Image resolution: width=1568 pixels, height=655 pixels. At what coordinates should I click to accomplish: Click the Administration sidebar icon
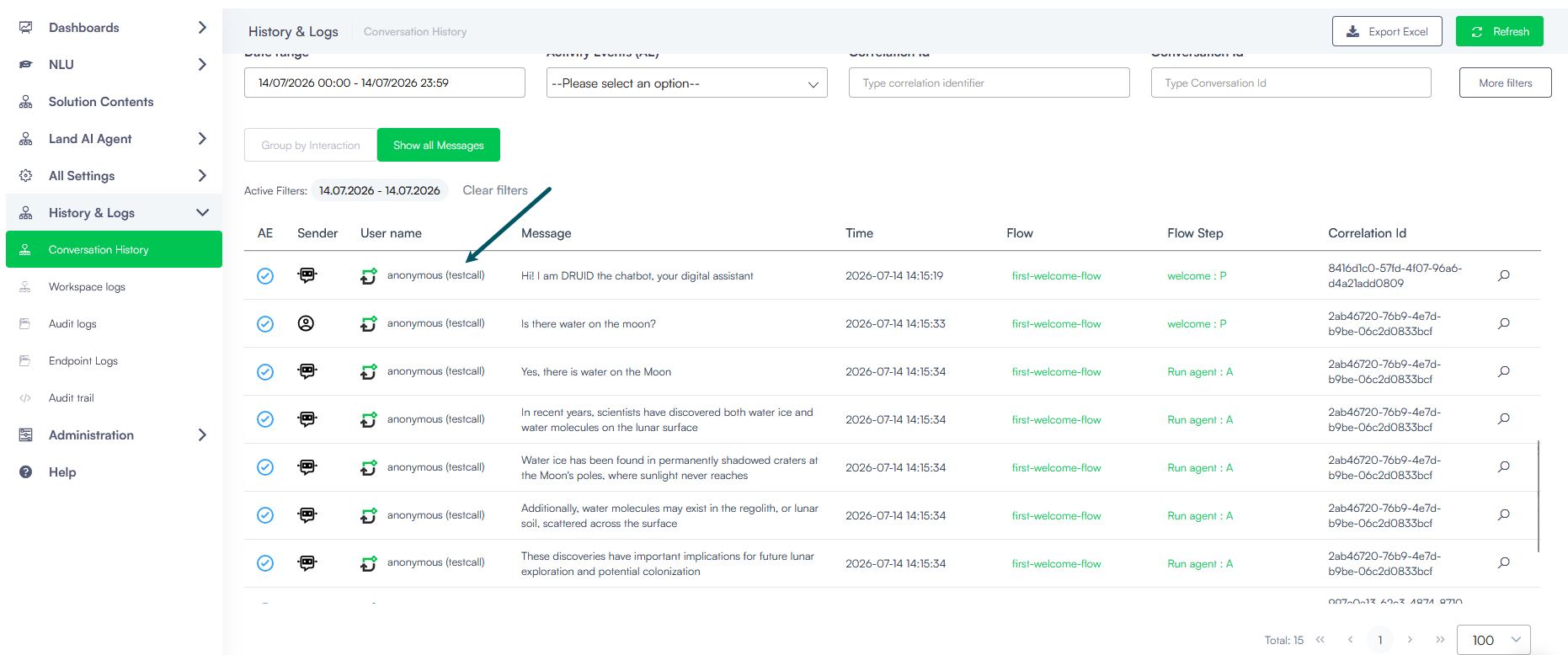tap(26, 435)
